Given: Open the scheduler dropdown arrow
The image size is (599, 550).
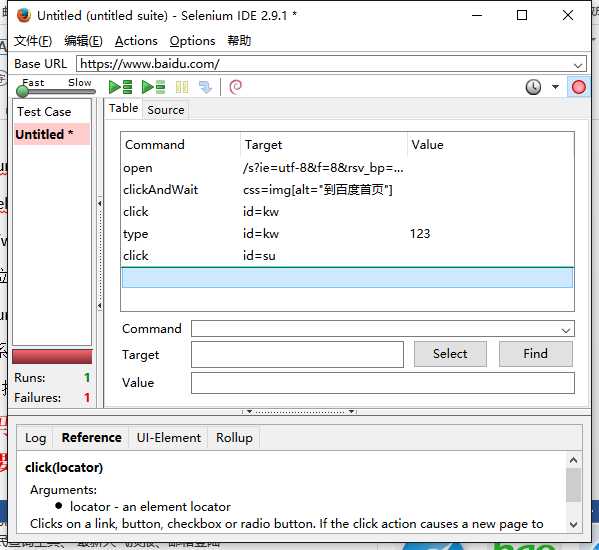Looking at the screenshot, I should [x=555, y=87].
